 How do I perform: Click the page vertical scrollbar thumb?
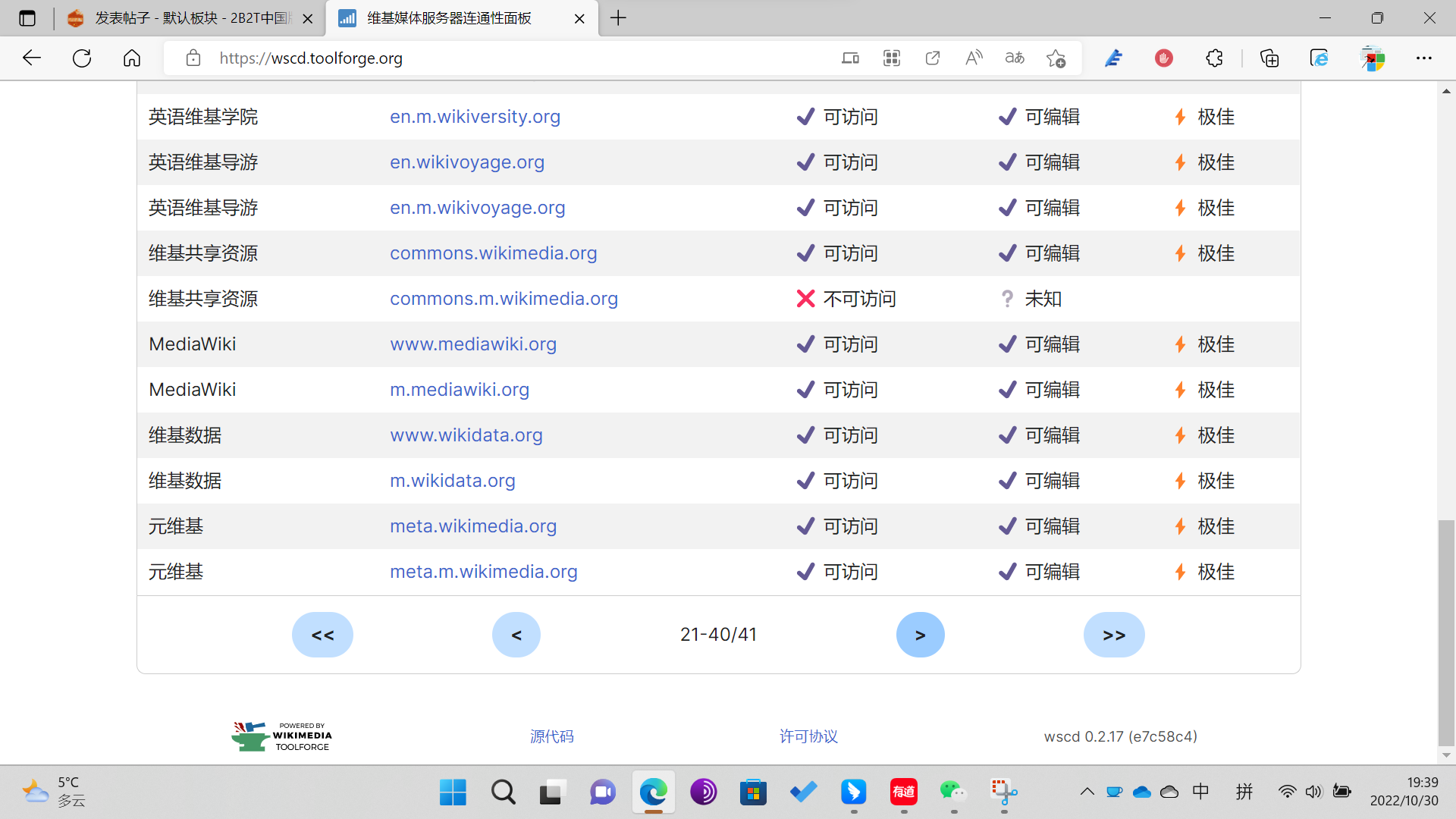pos(1446,633)
